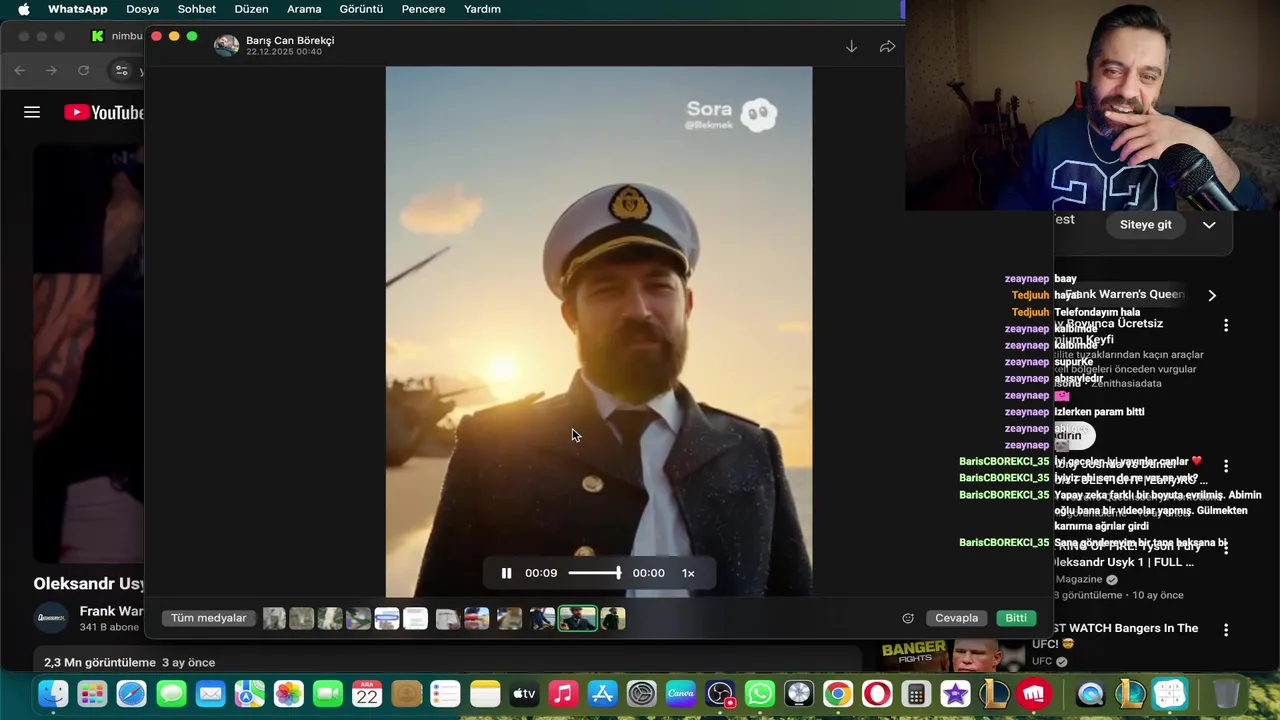Open Mail from the dock
This screenshot has width=1280, height=720.
point(210,693)
